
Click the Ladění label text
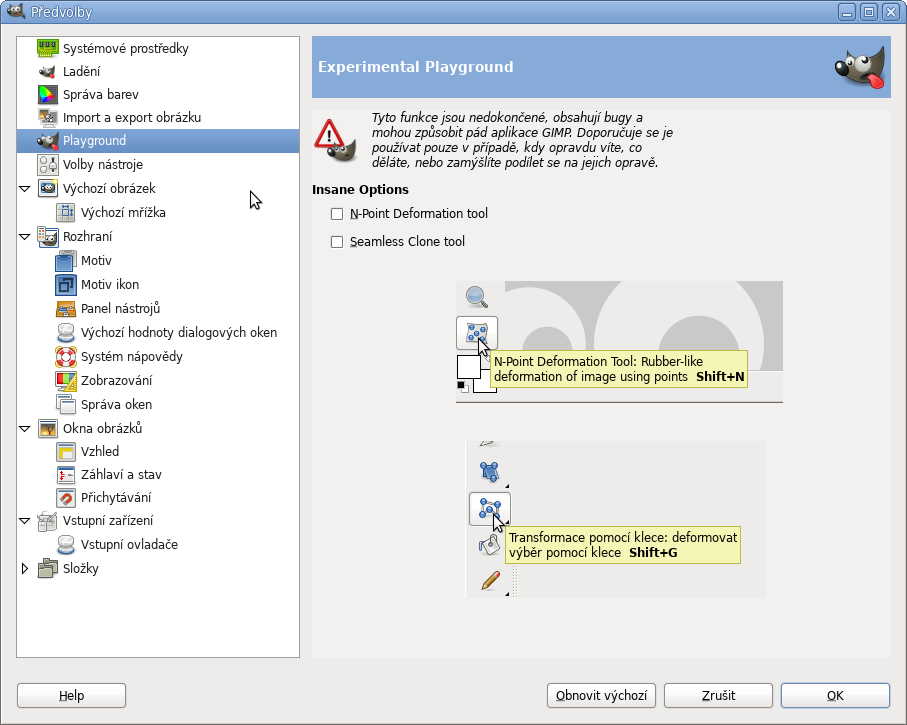(x=82, y=72)
